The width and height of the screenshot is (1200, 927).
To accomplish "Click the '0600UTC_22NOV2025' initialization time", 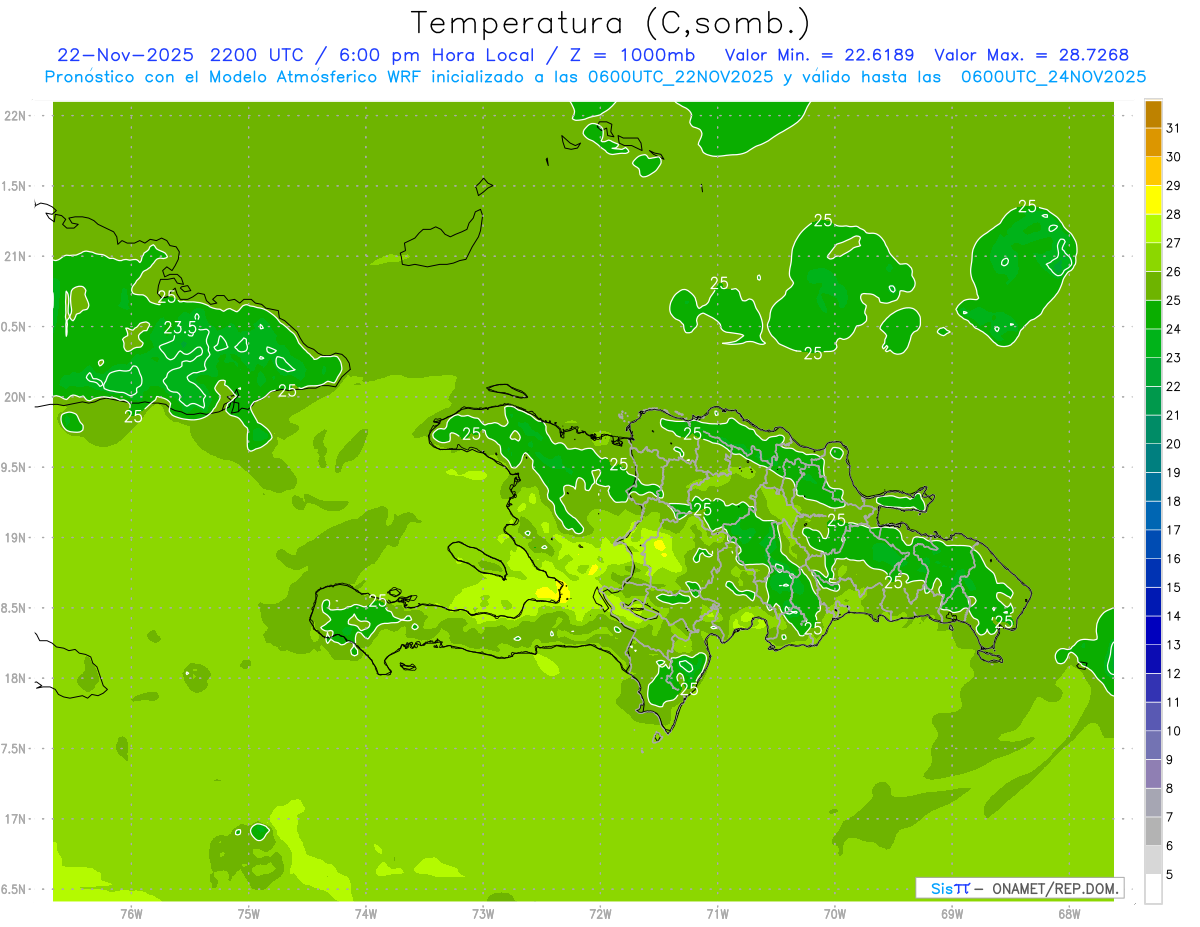I will point(681,76).
